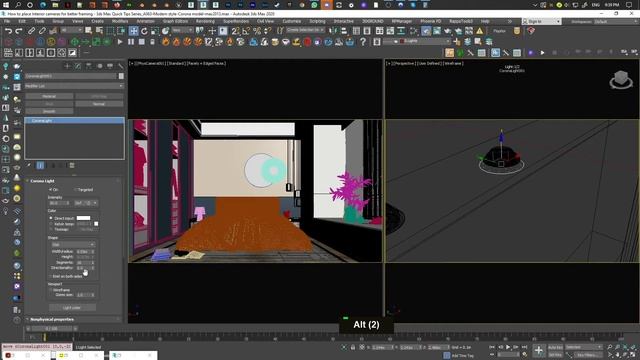Click the Normal modifier button

click(99, 104)
